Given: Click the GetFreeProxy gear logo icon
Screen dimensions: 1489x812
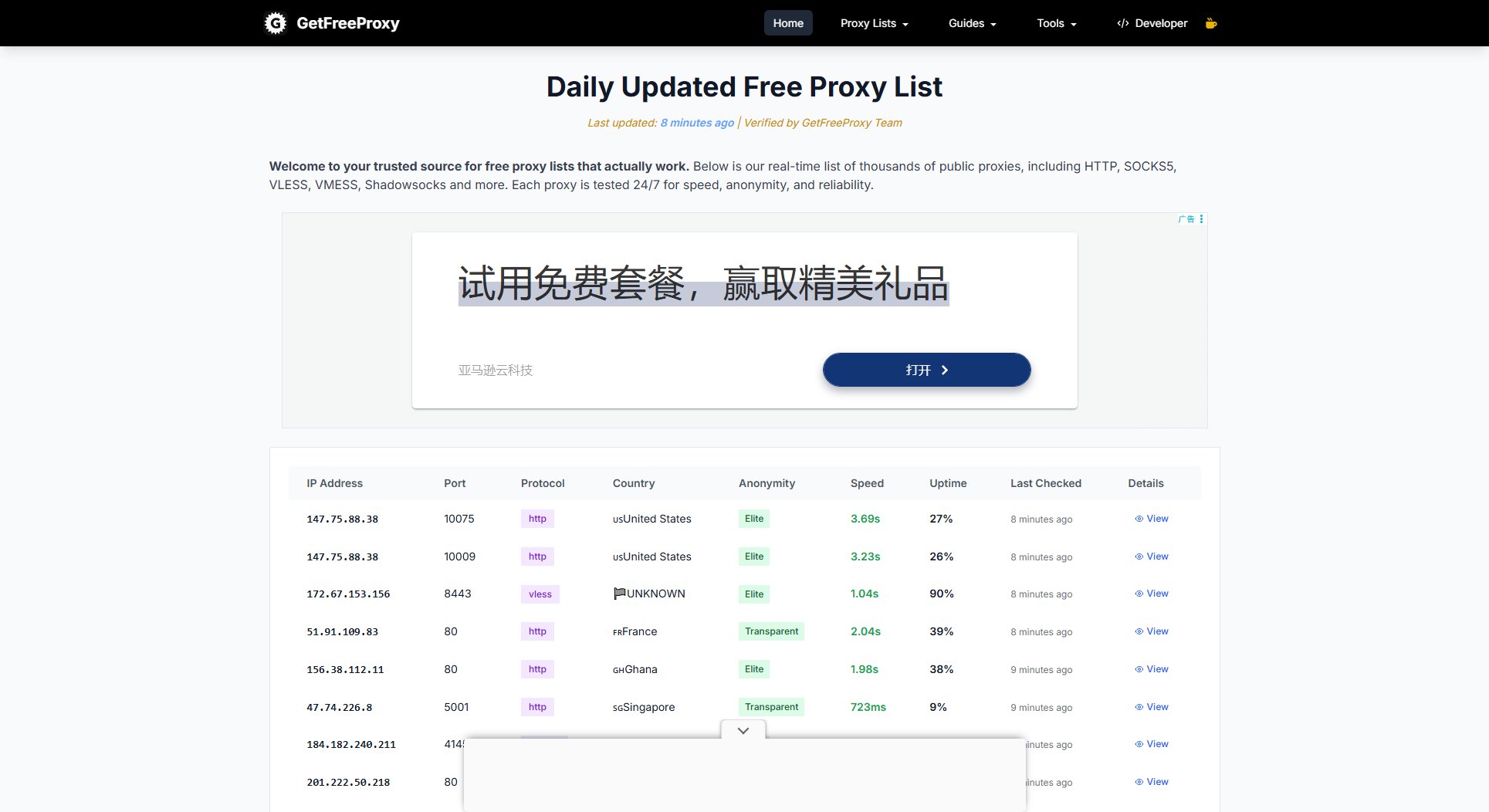Looking at the screenshot, I should [x=276, y=23].
